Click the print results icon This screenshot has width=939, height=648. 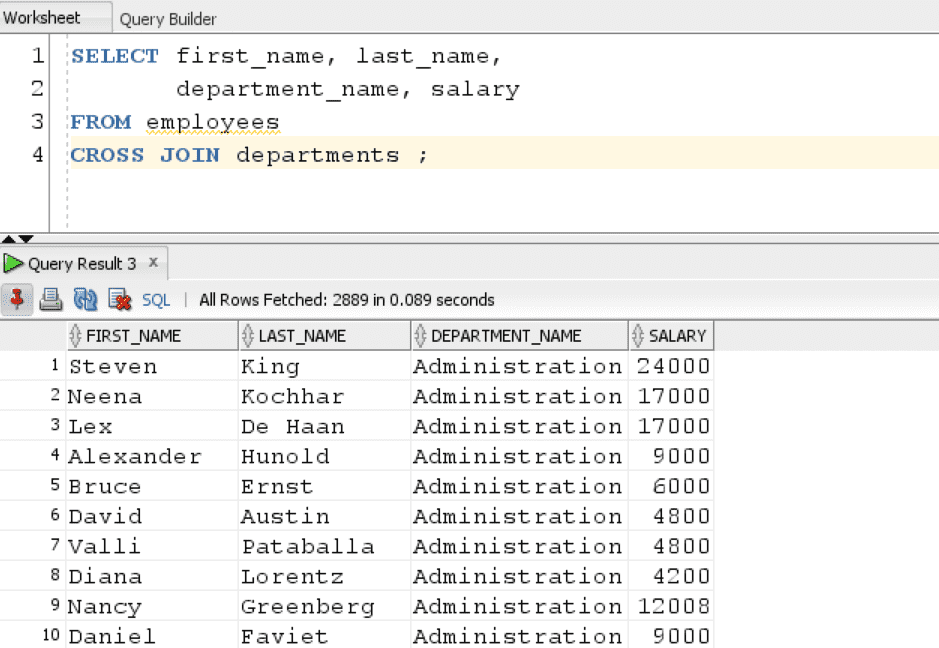(x=51, y=299)
